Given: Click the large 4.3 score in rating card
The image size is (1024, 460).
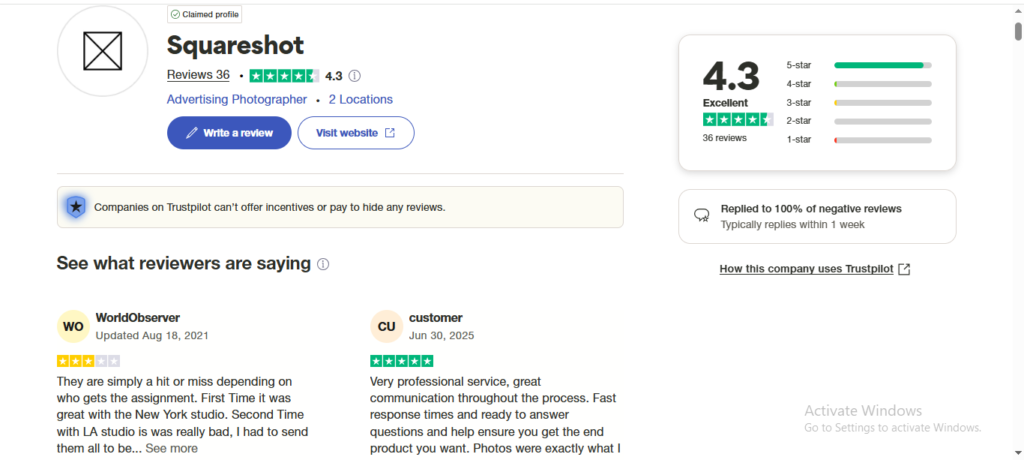Looking at the screenshot, I should (x=731, y=76).
